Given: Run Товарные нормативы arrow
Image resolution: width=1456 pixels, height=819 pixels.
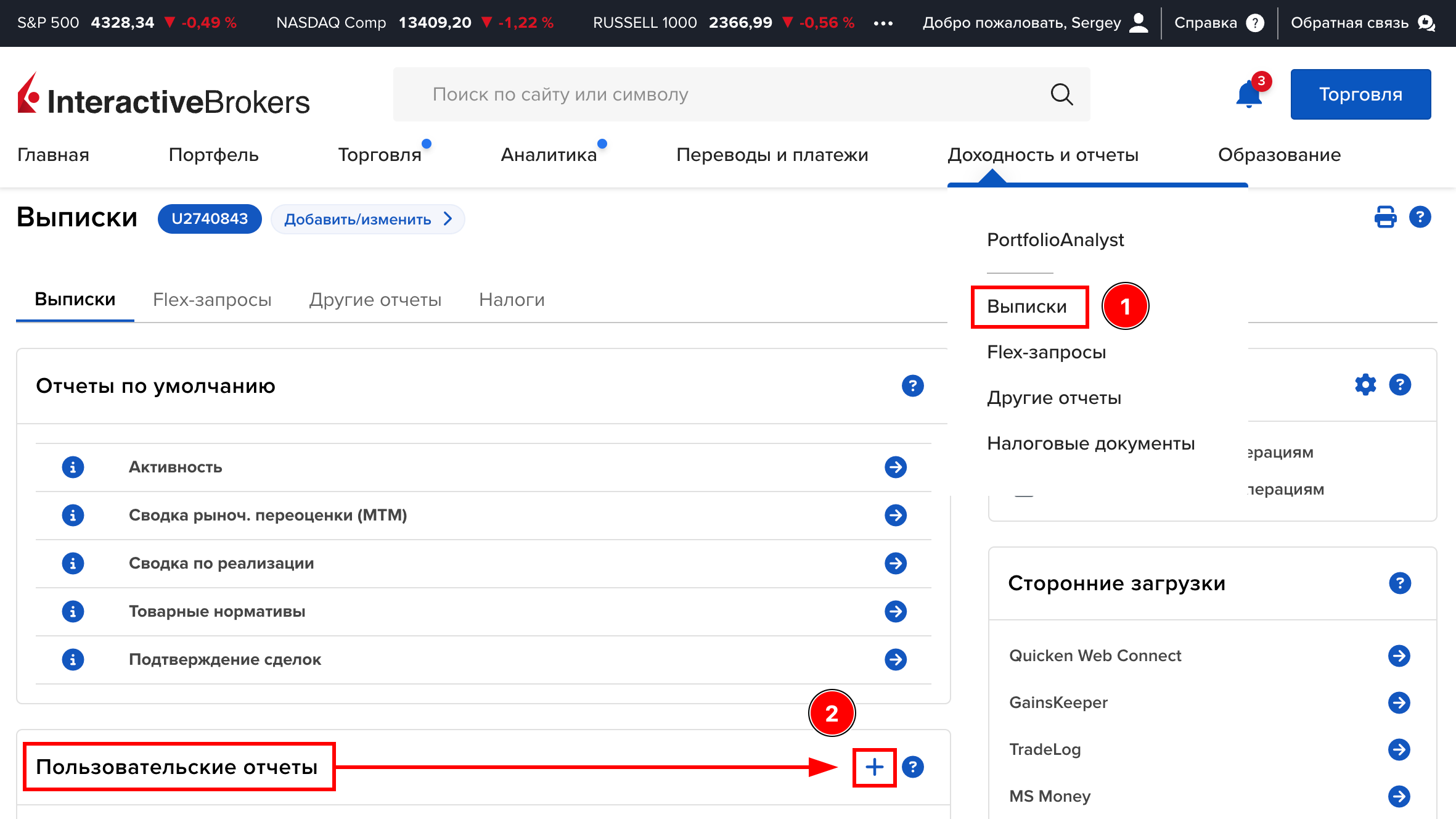Looking at the screenshot, I should pyautogui.click(x=896, y=611).
